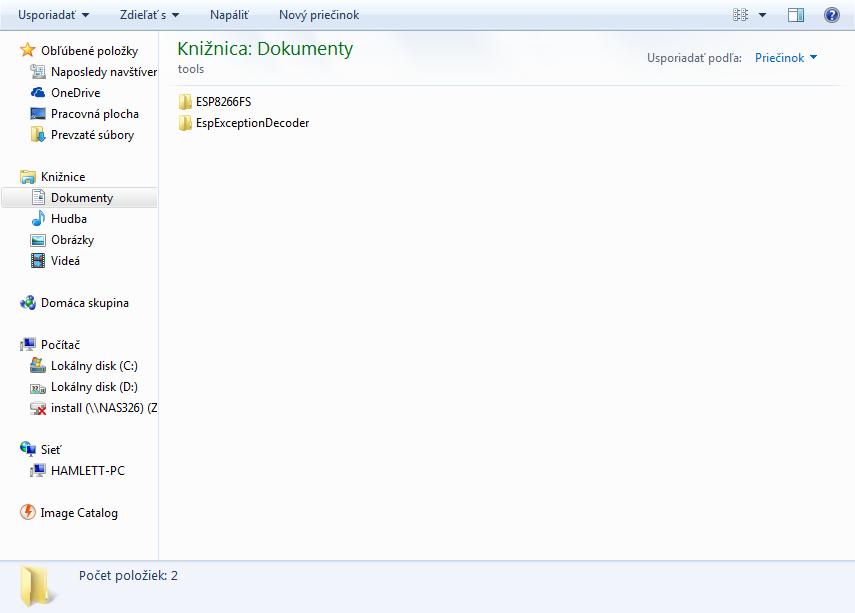
Task: Open the ESP8266FS folder
Action: pyautogui.click(x=223, y=102)
